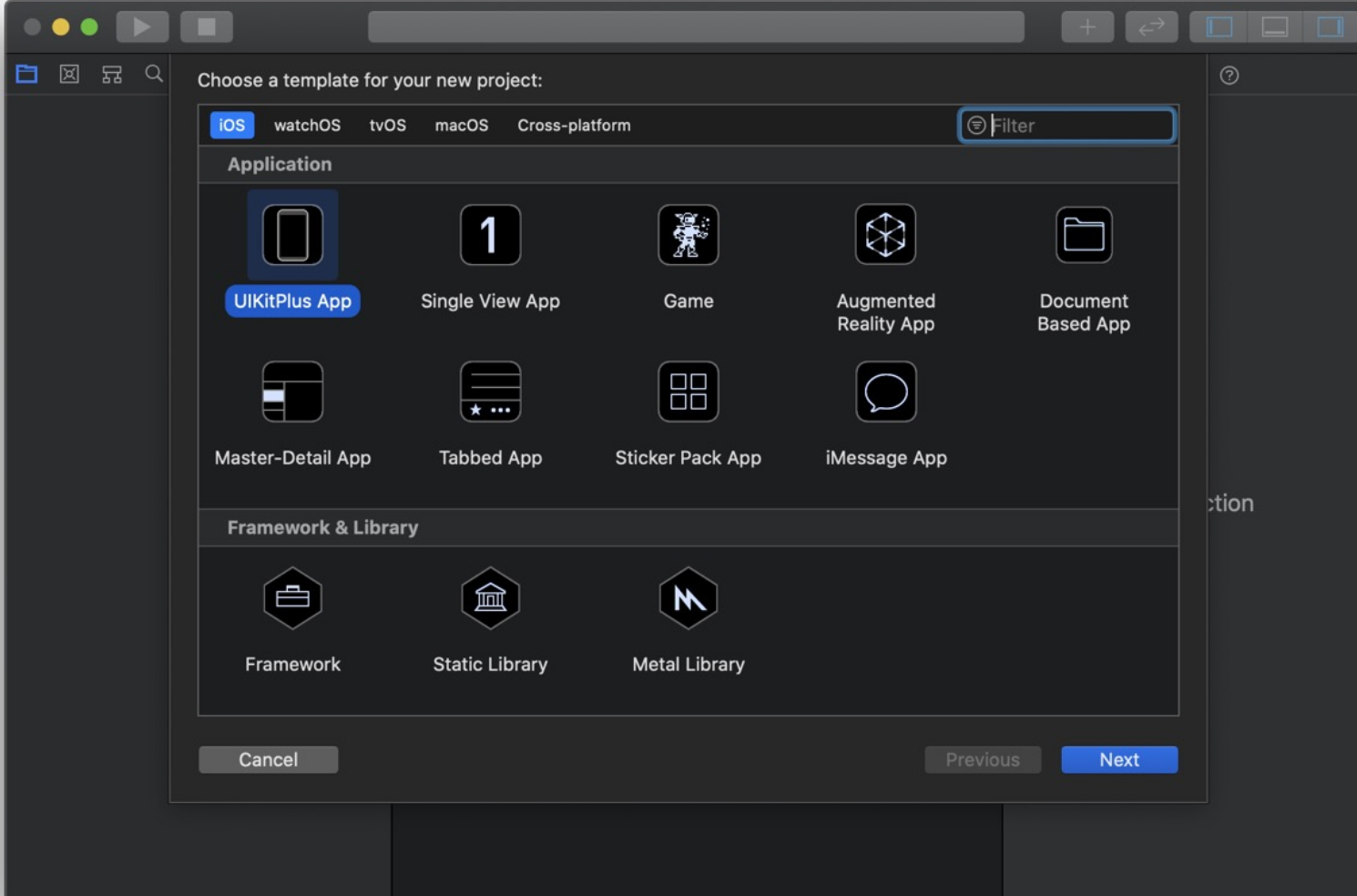The height and width of the screenshot is (896, 1357).
Task: Click the green zoom window button
Action: [x=89, y=26]
